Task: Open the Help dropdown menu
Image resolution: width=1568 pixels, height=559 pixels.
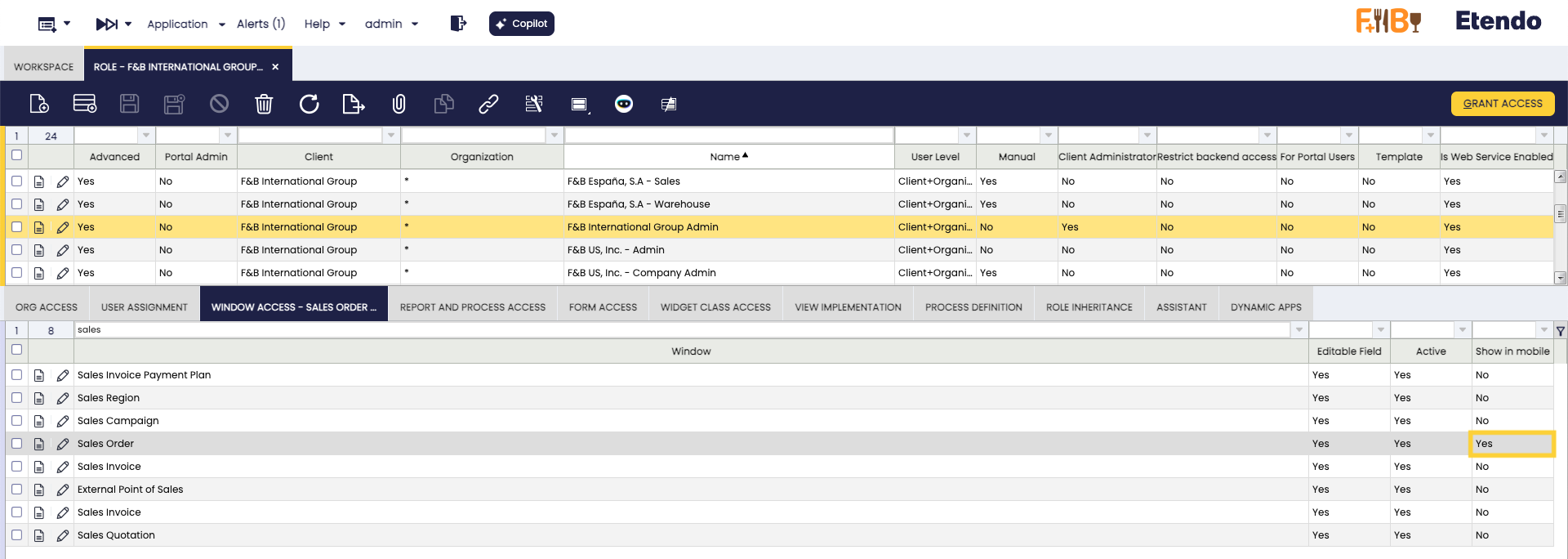Action: (325, 25)
